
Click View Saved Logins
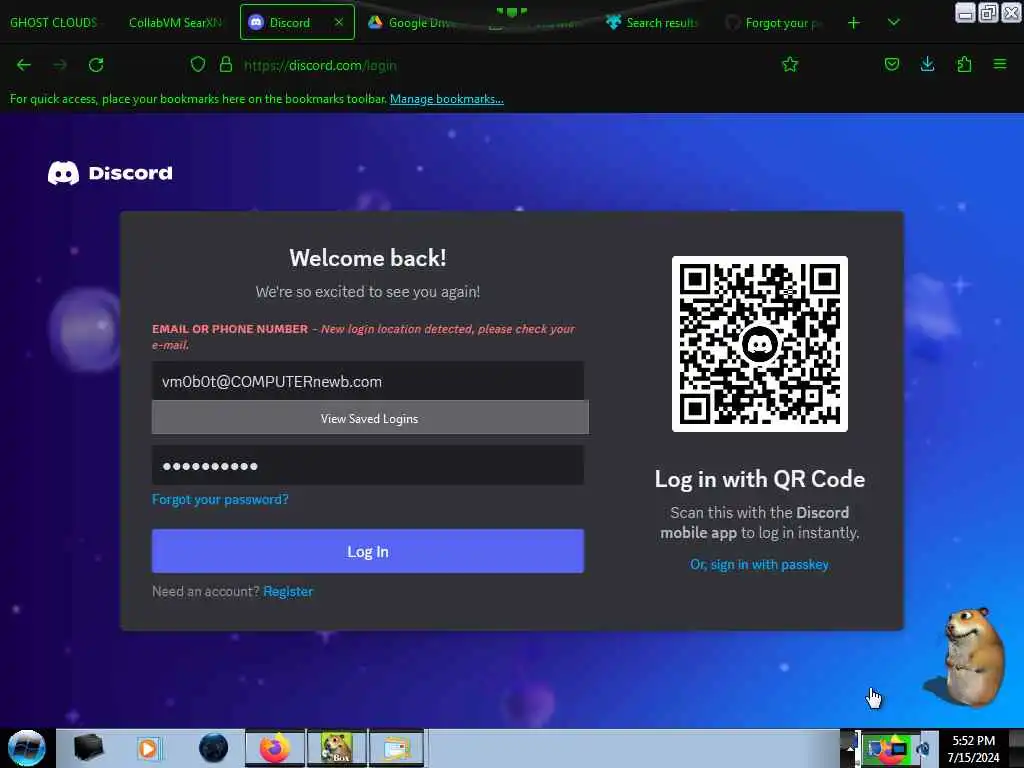coord(370,418)
